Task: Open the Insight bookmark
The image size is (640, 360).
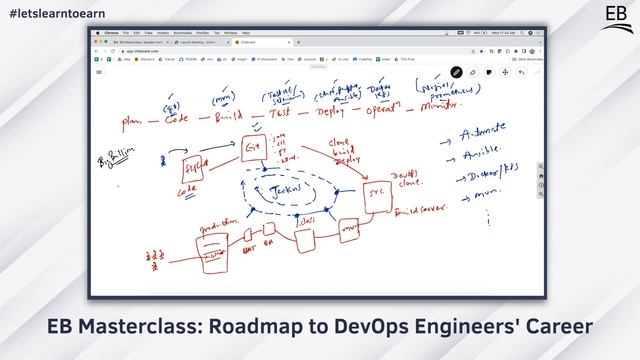Action: click(239, 59)
